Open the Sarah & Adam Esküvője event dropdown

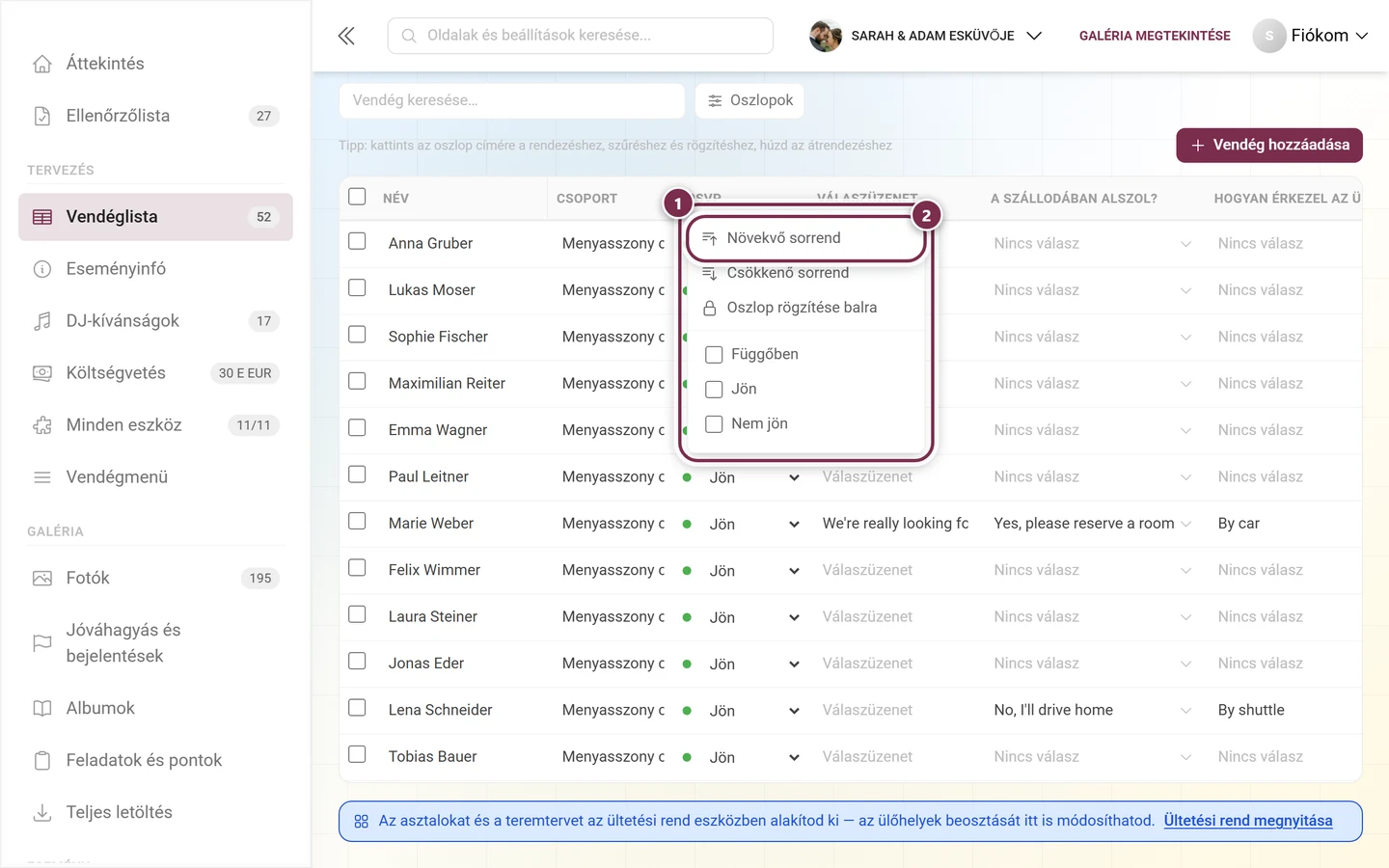click(x=926, y=36)
